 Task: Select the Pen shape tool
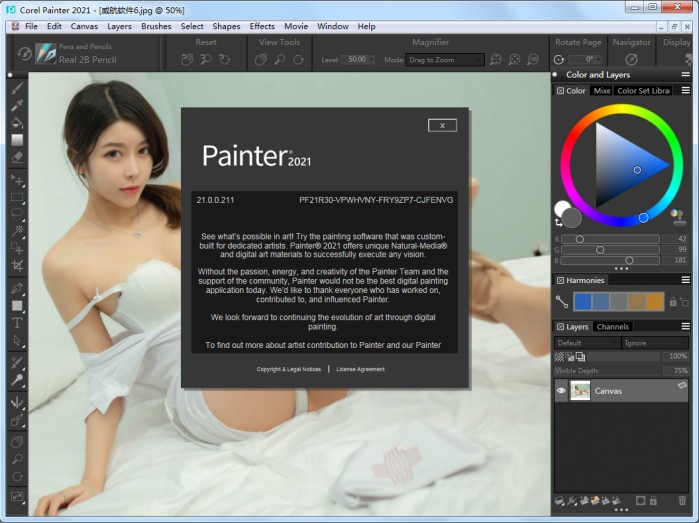tap(17, 288)
